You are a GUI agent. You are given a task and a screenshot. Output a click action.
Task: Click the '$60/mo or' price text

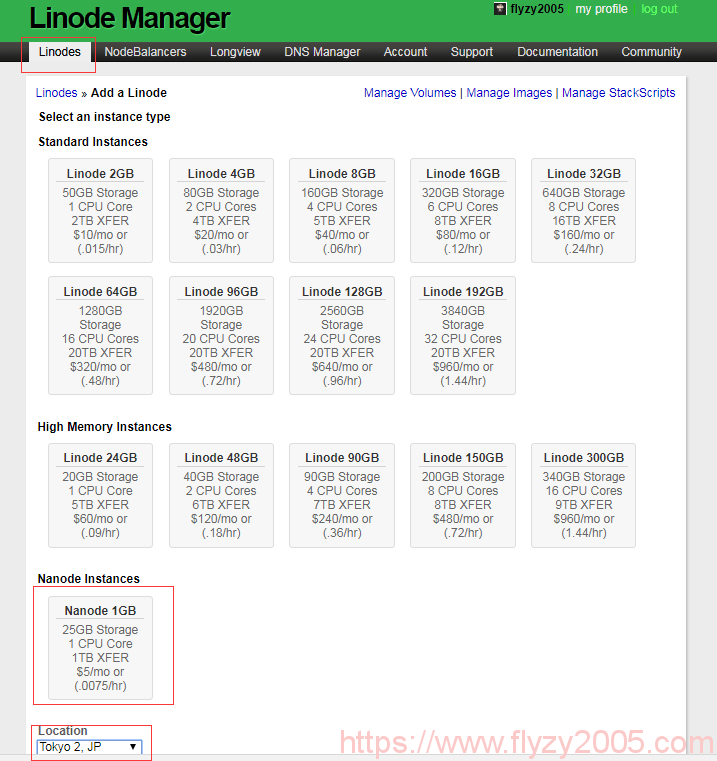pyautogui.click(x=100, y=519)
